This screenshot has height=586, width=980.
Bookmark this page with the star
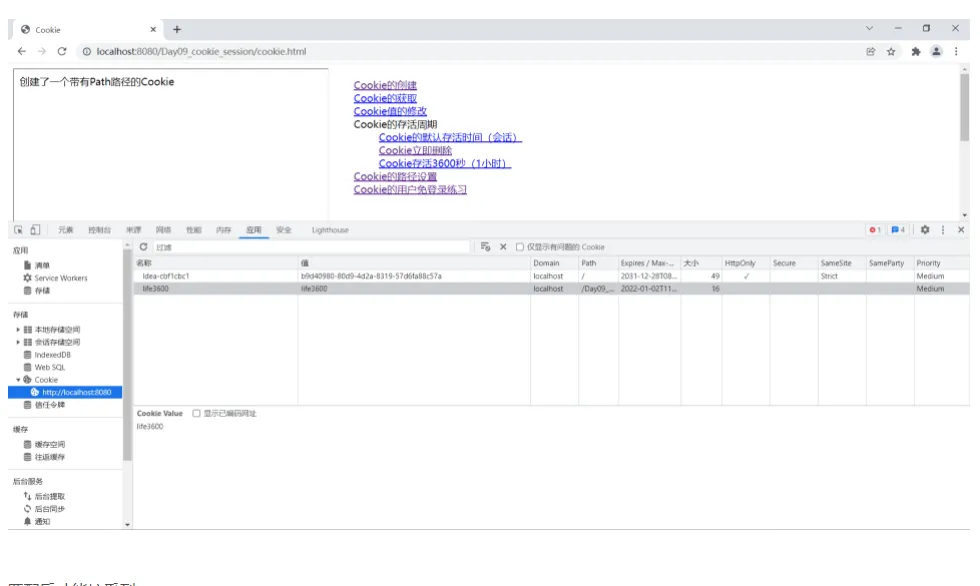891,52
